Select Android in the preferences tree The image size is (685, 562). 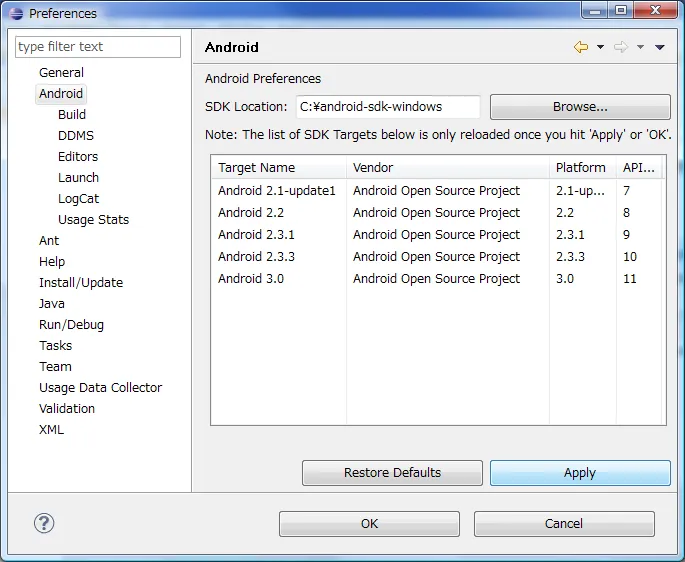[x=61, y=94]
